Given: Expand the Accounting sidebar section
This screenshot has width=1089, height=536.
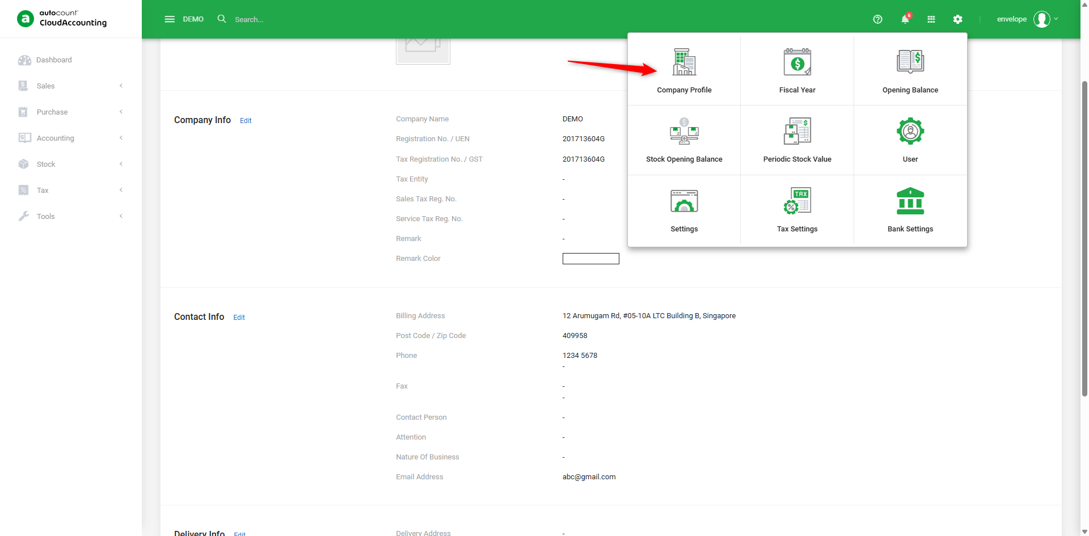Looking at the screenshot, I should coord(71,138).
